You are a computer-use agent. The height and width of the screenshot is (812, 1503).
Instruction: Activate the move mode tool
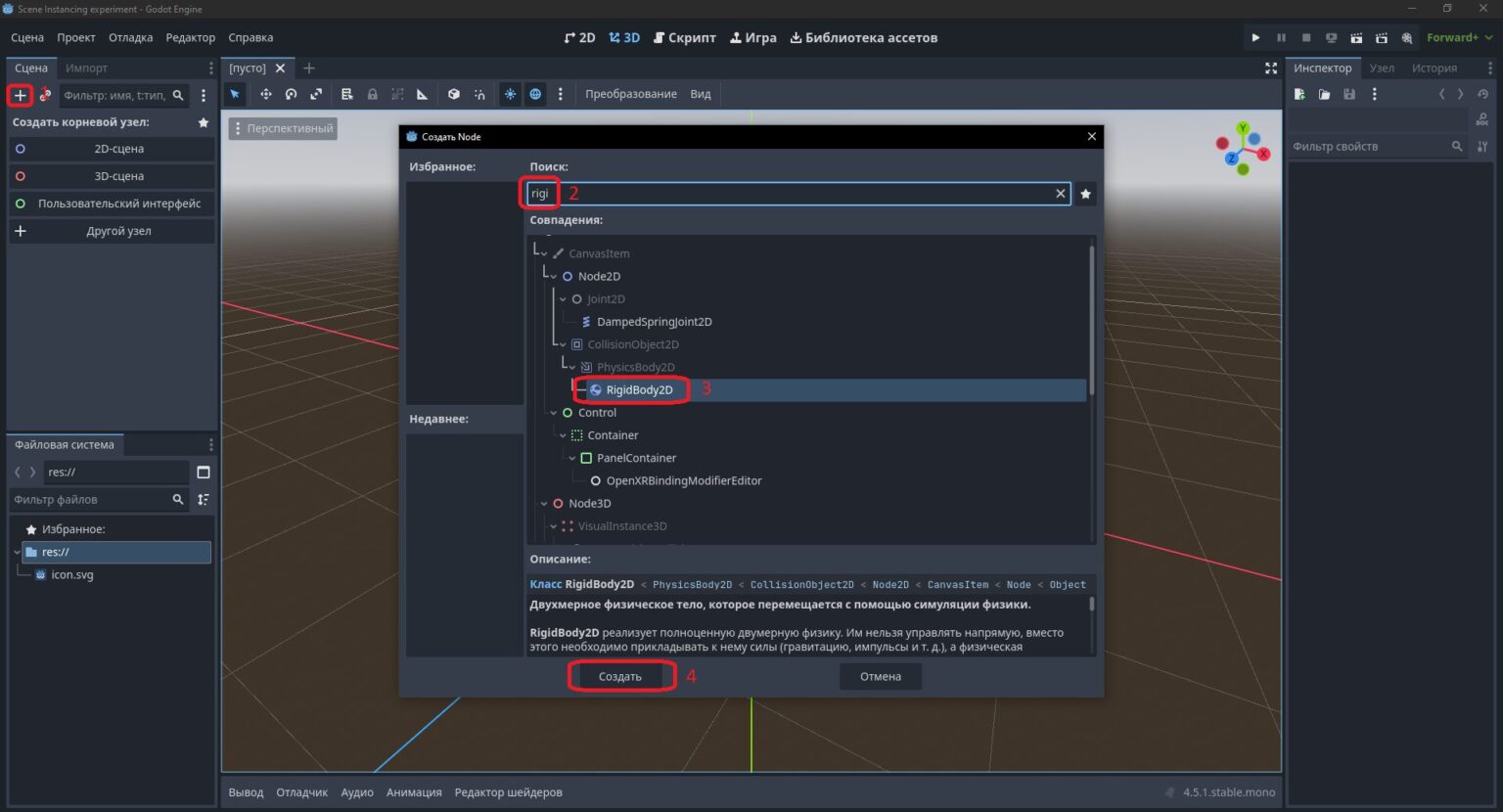coord(265,94)
